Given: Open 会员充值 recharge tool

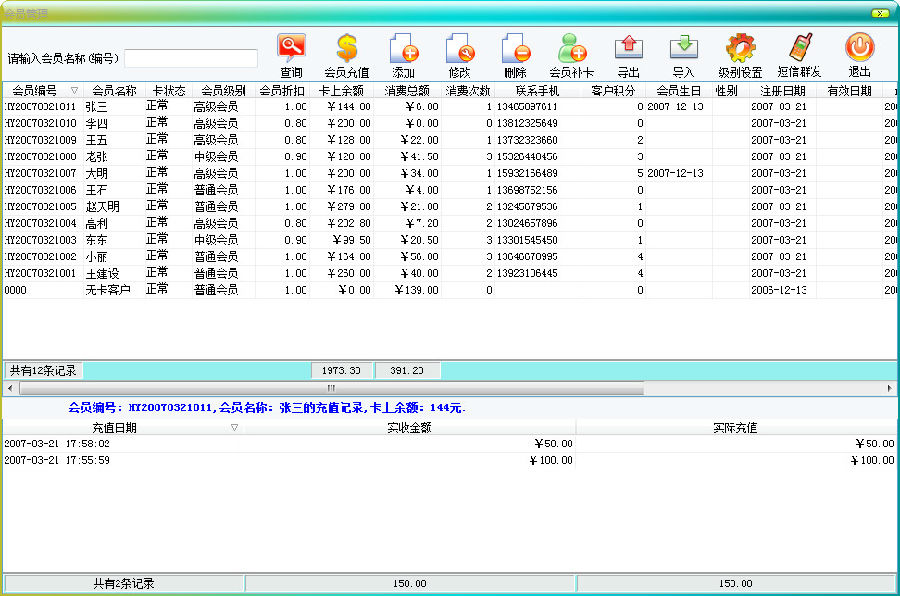Looking at the screenshot, I should (347, 56).
